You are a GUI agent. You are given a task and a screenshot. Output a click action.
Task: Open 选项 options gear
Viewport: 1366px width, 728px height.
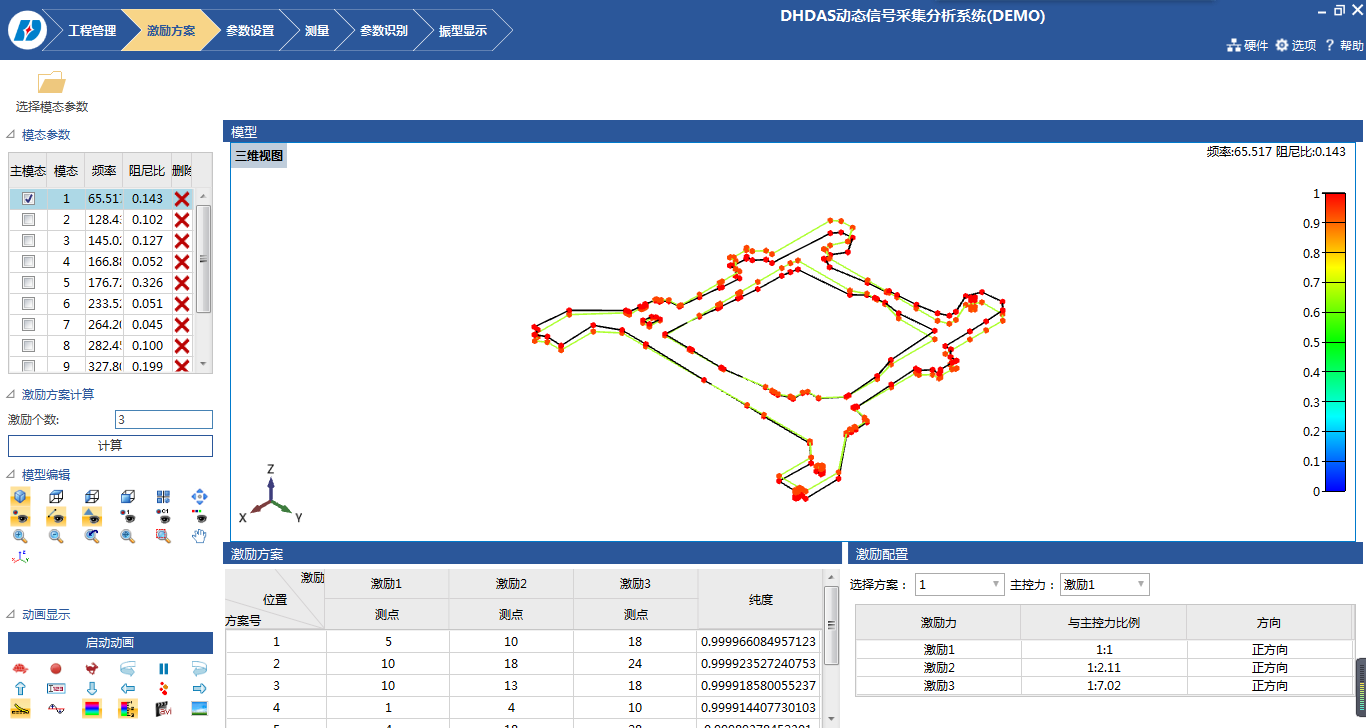pos(1296,45)
